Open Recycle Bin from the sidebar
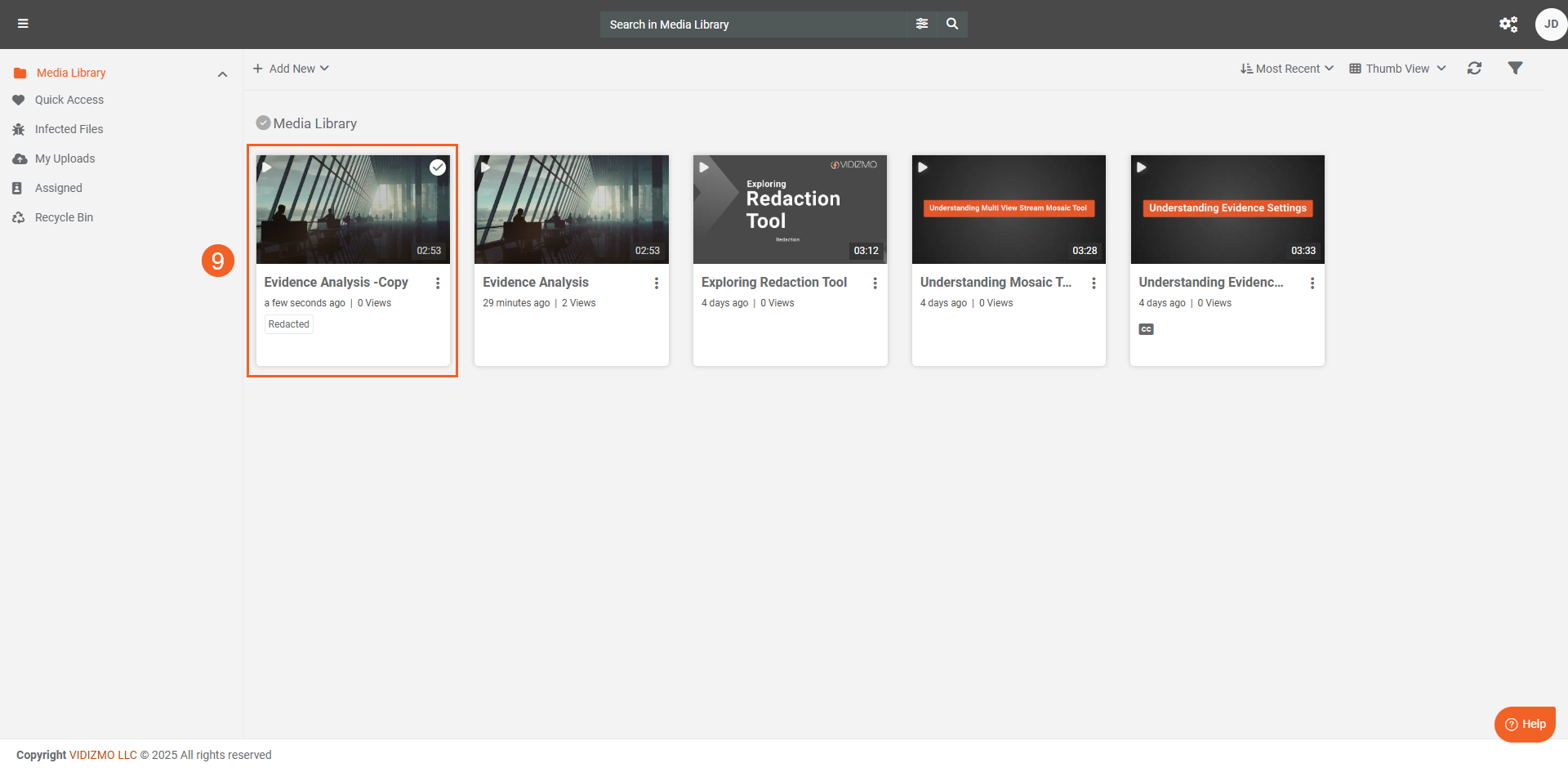 (x=64, y=217)
